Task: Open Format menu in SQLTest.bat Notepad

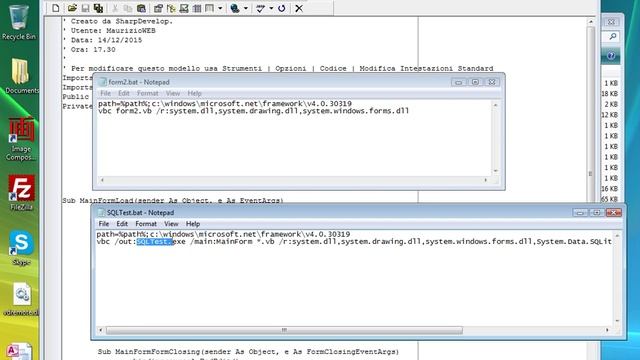Action: [146, 224]
